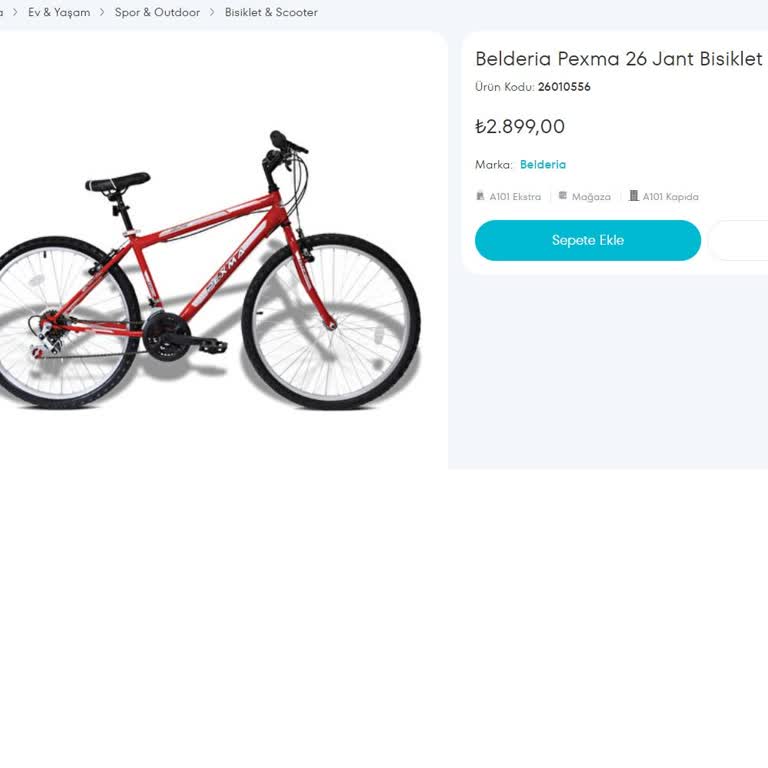
Task: Click the chevron before Ev & Yaşam
Action: (x=16, y=13)
